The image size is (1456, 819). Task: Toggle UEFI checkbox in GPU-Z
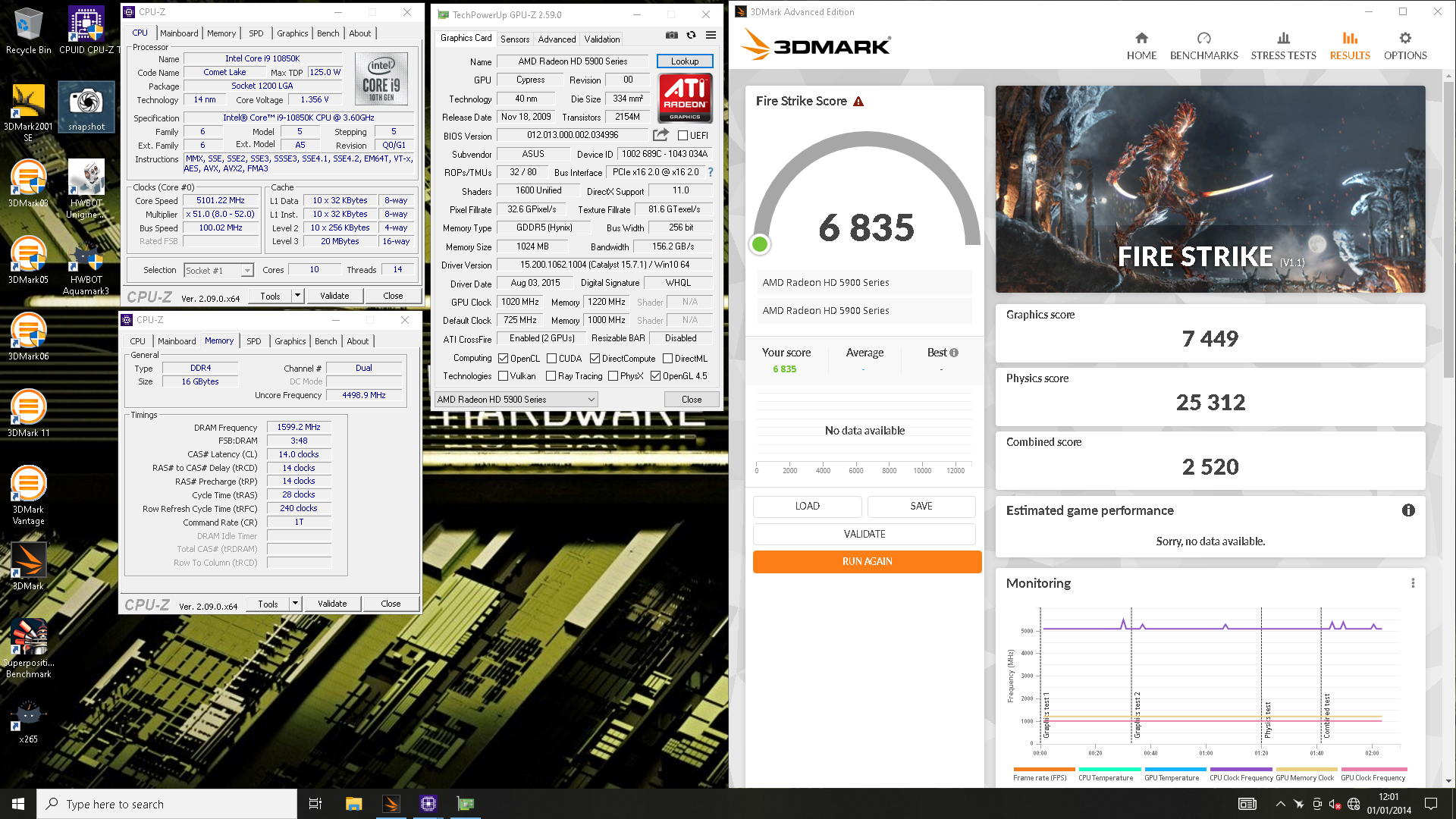[x=682, y=136]
